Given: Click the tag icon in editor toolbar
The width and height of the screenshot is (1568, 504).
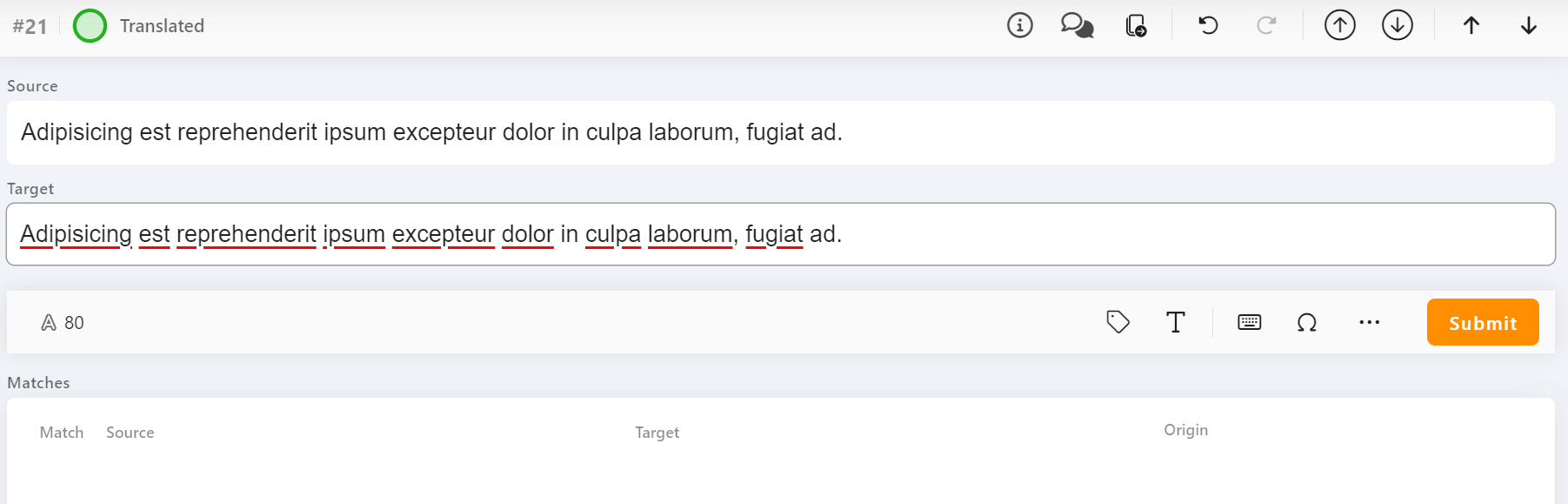Looking at the screenshot, I should tap(1118, 322).
